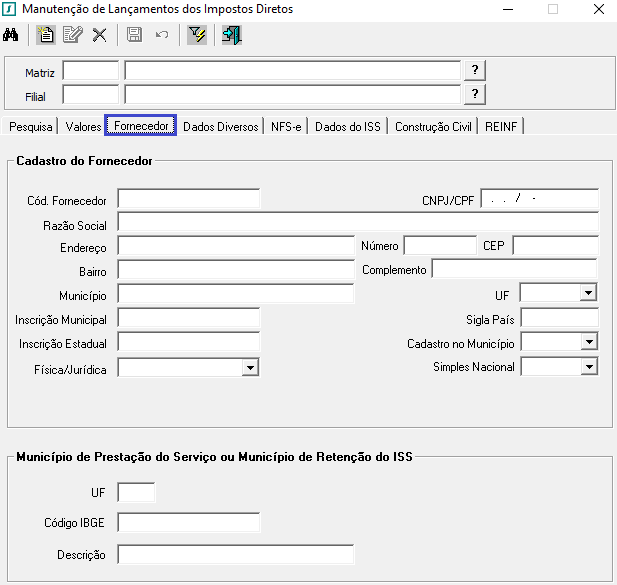Viewport: 617px width, 585px height.
Task: Open the Simples Nacional dropdown
Action: pyautogui.click(x=588, y=367)
